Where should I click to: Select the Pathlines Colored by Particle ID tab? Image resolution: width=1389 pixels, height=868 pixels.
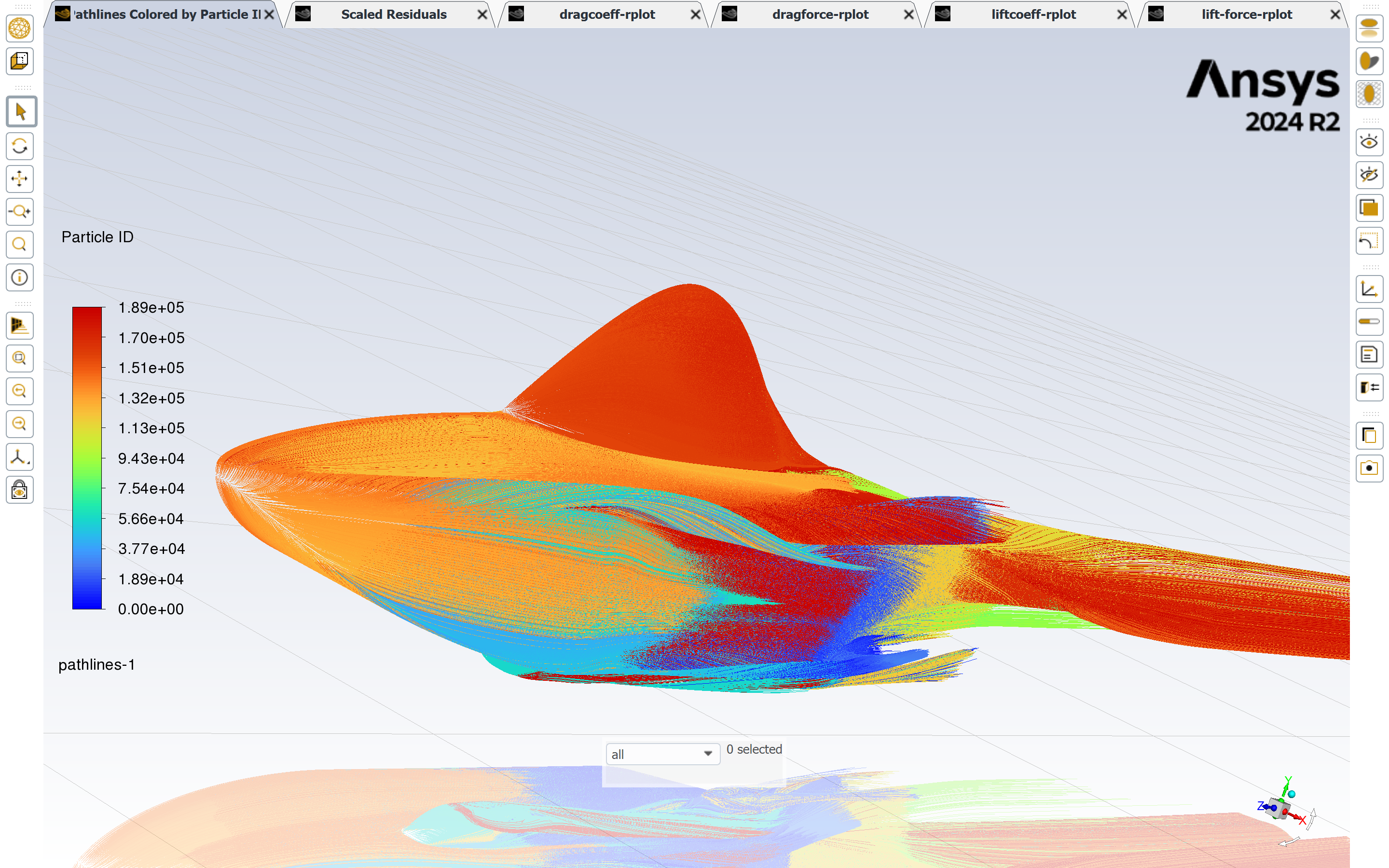[166, 14]
